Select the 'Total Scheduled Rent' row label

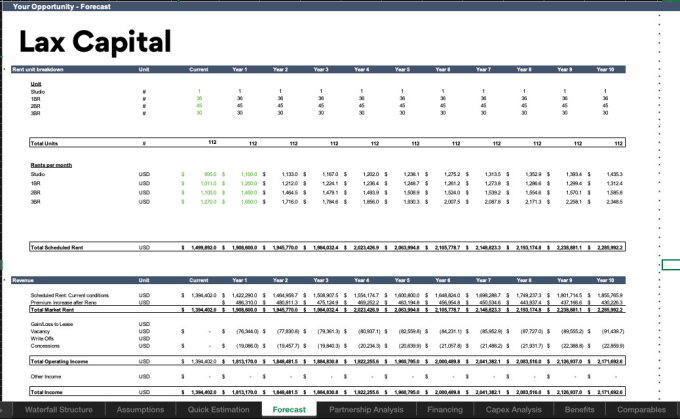pos(57,247)
